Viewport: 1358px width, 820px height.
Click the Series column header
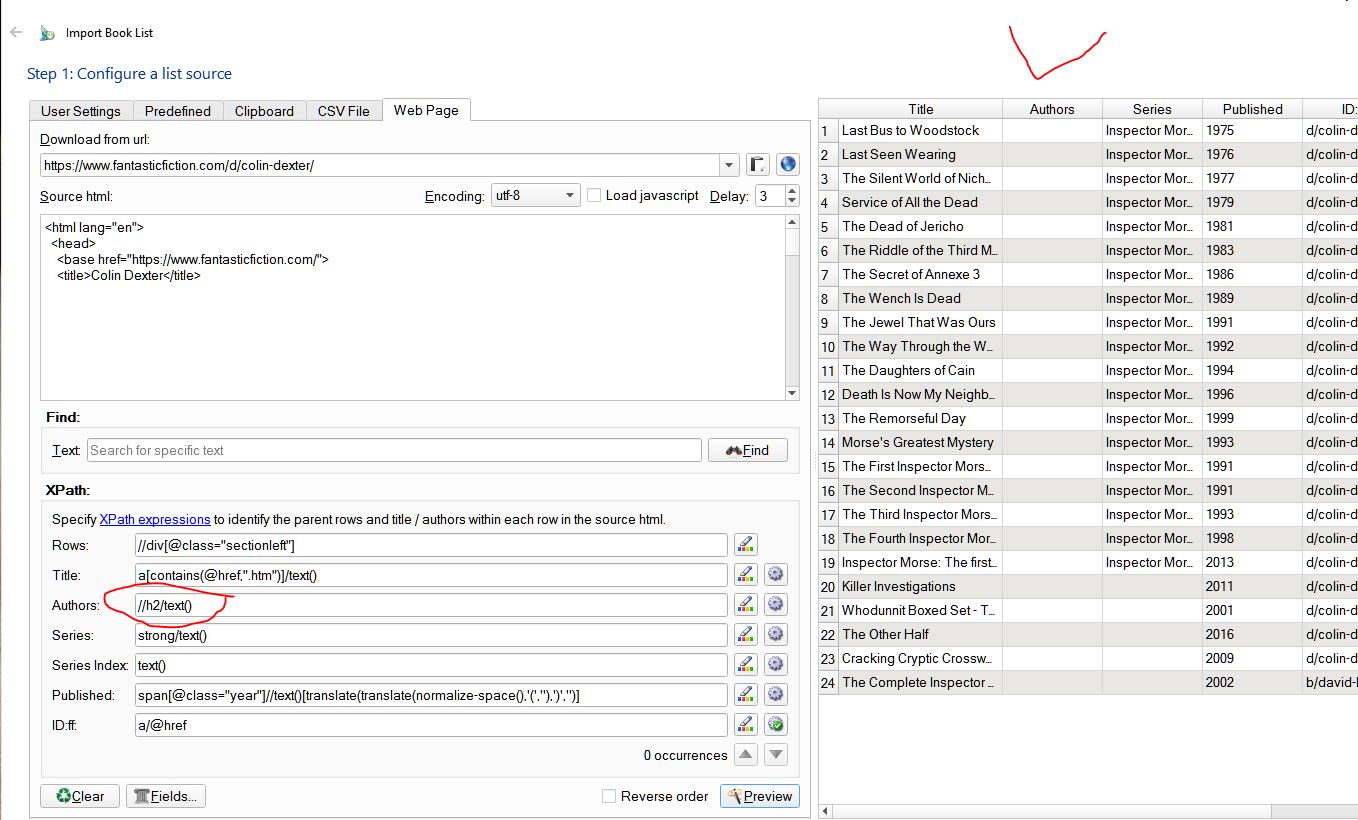tap(1152, 109)
